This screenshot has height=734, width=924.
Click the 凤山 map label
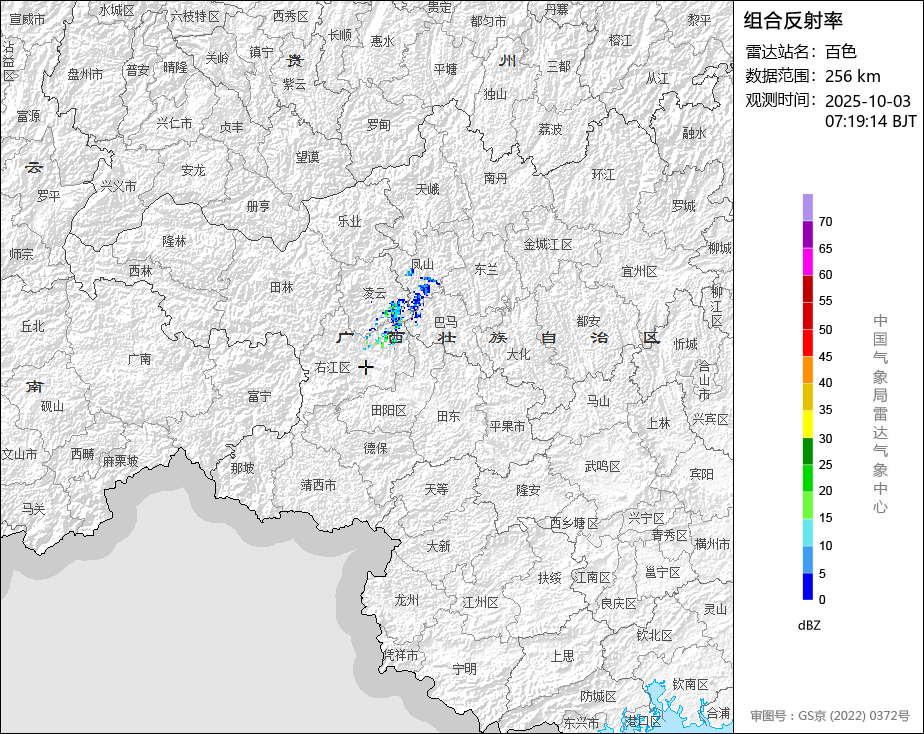tap(422, 264)
